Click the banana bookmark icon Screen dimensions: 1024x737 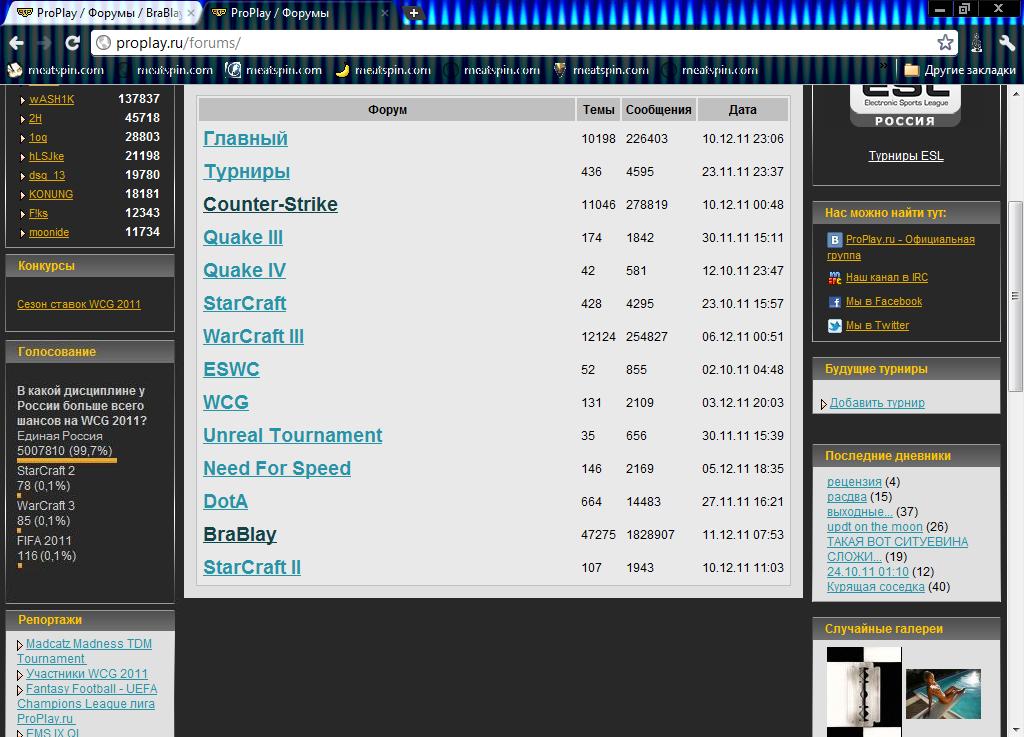[342, 70]
